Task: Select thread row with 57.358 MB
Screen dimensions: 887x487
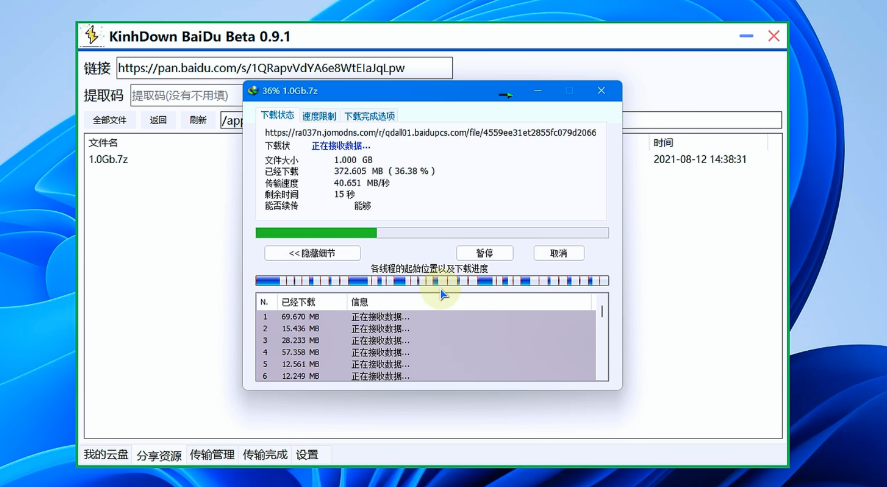Action: click(427, 352)
